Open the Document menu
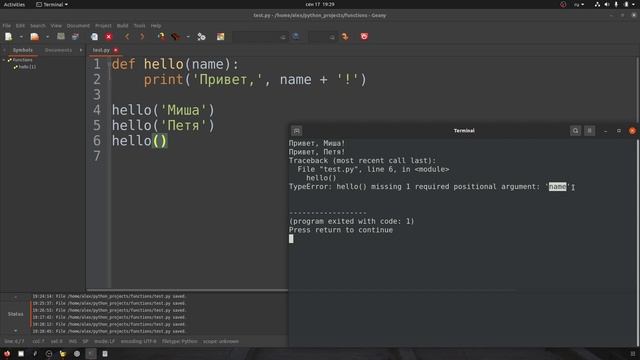The width and height of the screenshot is (640, 360). pos(78,26)
